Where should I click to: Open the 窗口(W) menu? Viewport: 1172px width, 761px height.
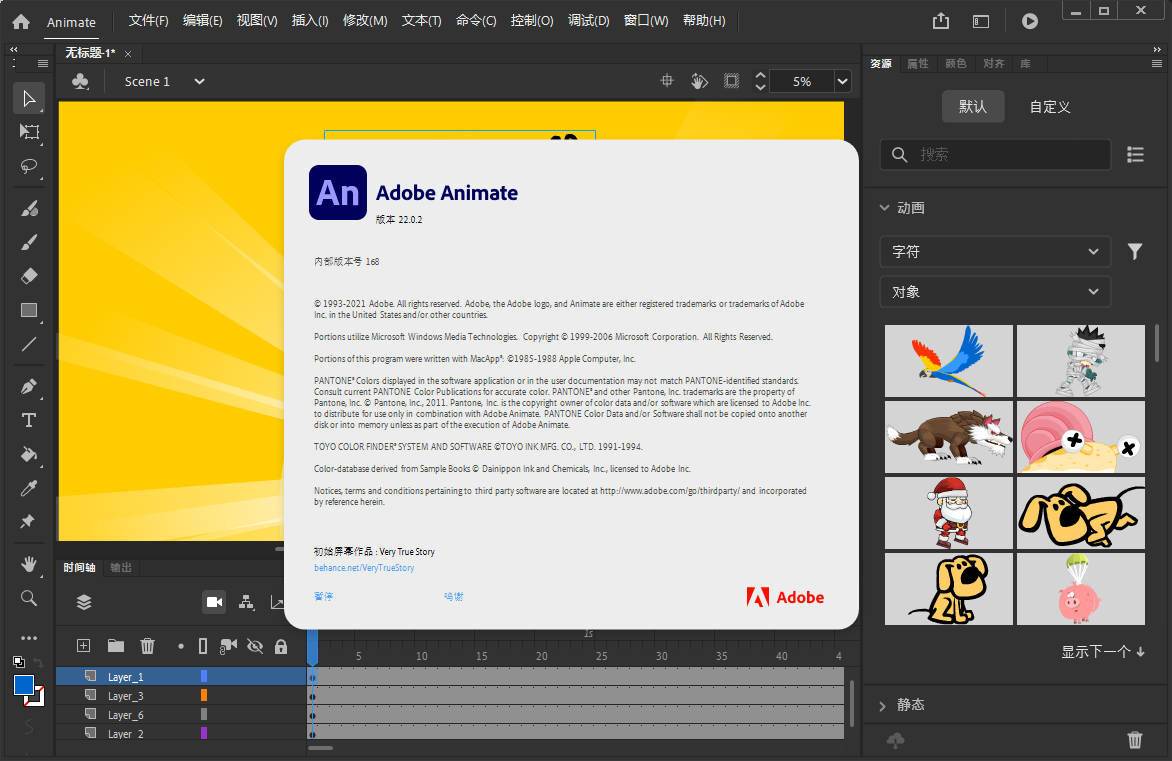point(646,21)
